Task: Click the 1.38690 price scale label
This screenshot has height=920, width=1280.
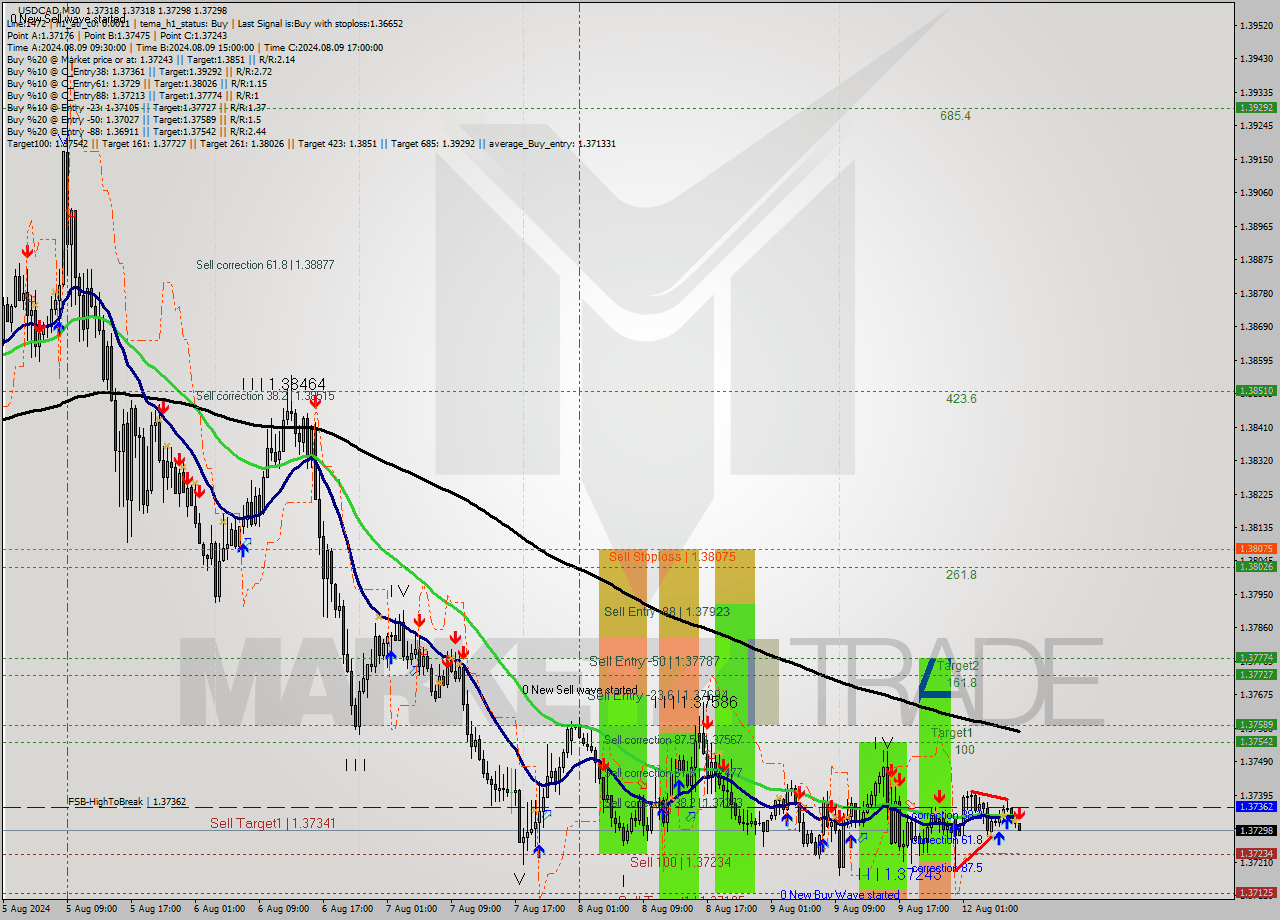Action: click(1255, 326)
